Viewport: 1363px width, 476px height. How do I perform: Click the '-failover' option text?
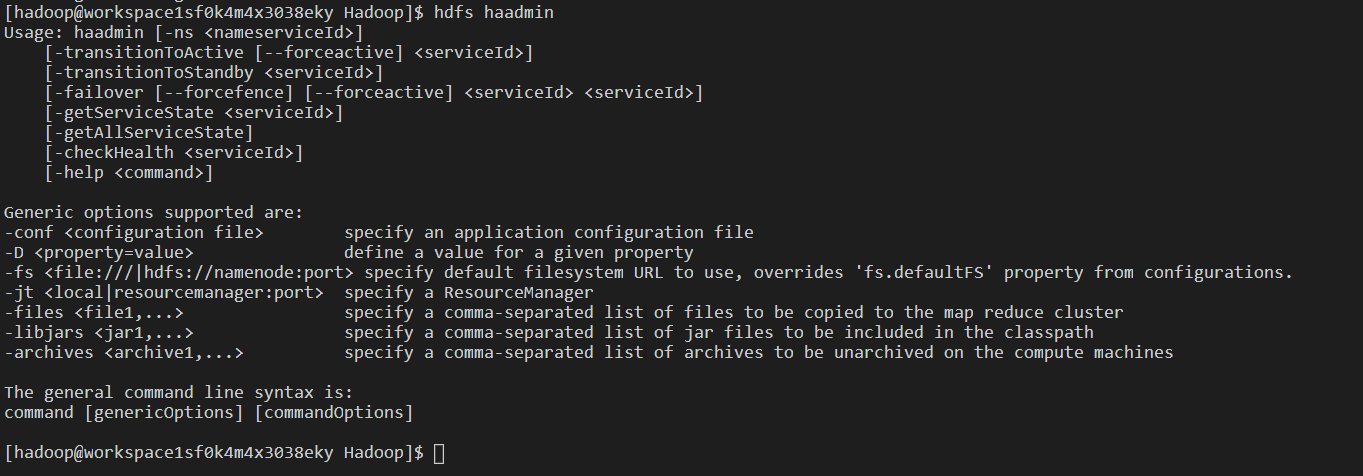[x=99, y=92]
